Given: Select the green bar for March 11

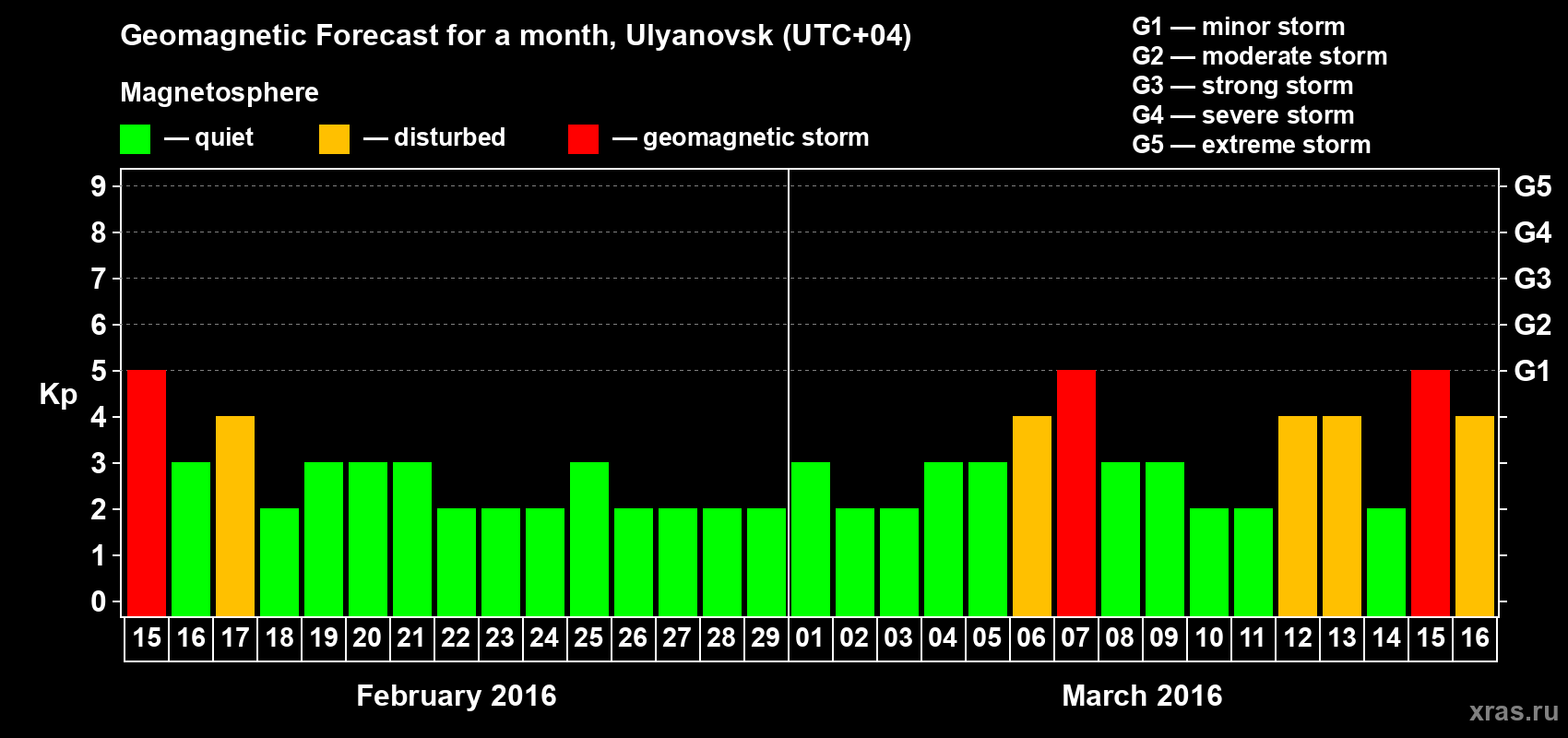Looking at the screenshot, I should tap(1253, 563).
